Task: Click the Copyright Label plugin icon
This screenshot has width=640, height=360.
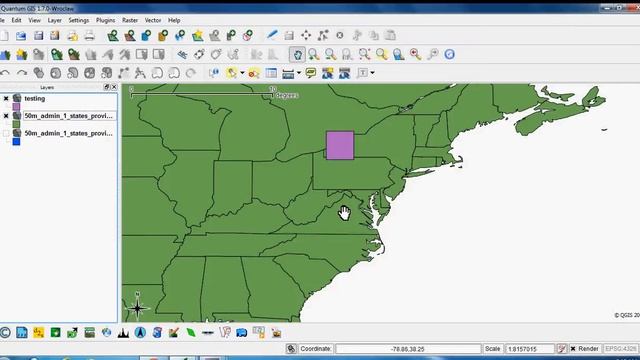Action: click(5, 333)
